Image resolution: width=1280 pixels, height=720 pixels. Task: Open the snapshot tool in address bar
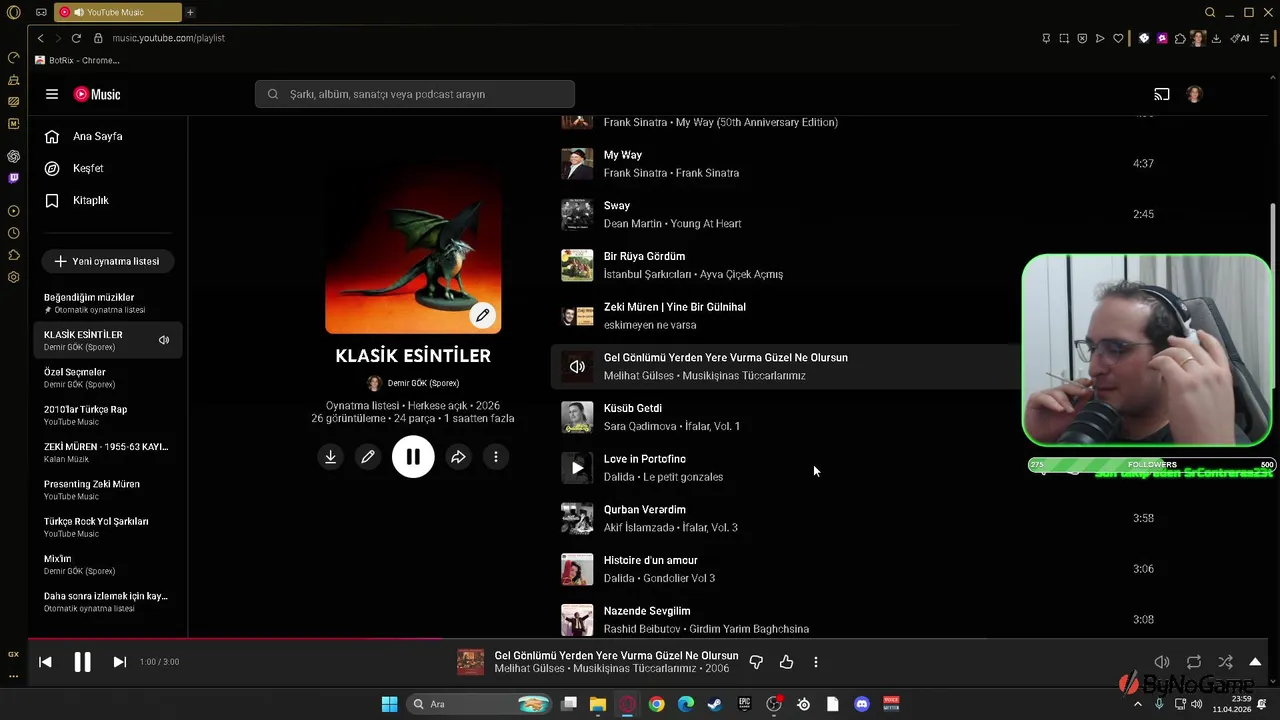click(1064, 38)
